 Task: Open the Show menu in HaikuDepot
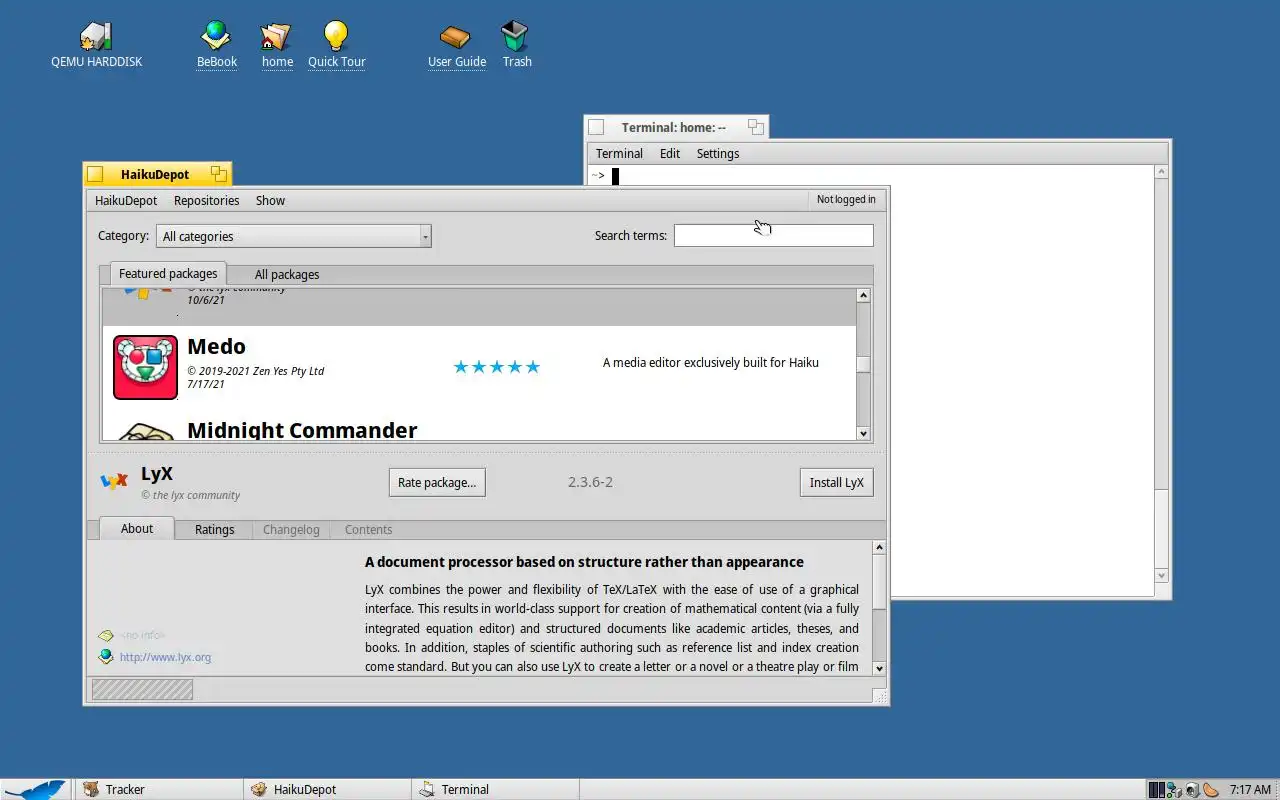270,200
